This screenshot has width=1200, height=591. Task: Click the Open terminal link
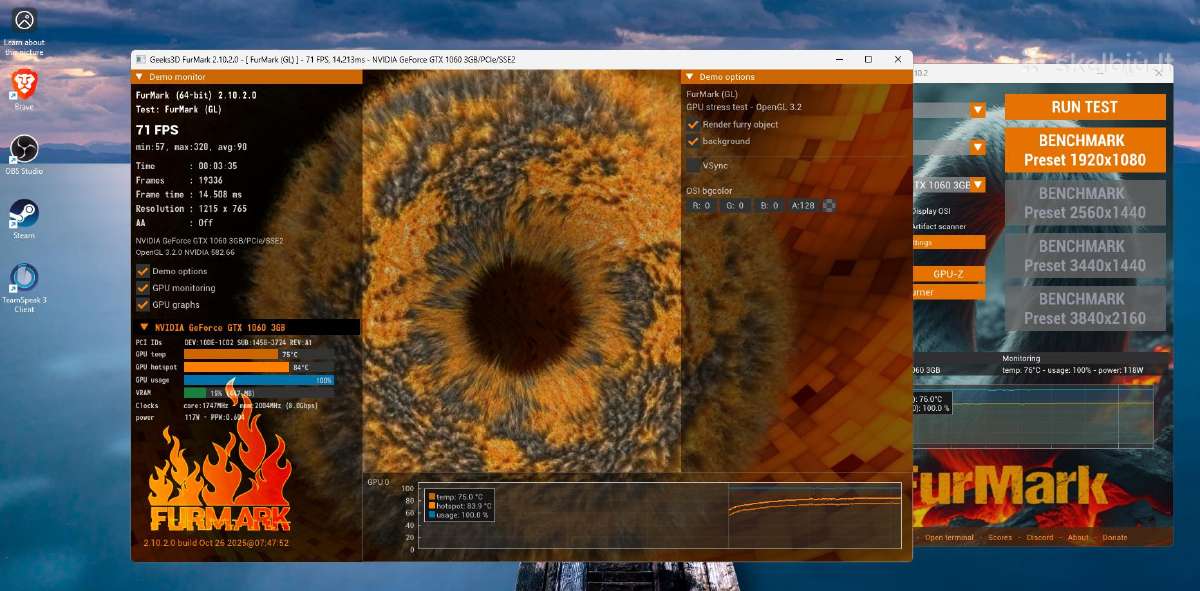point(949,538)
